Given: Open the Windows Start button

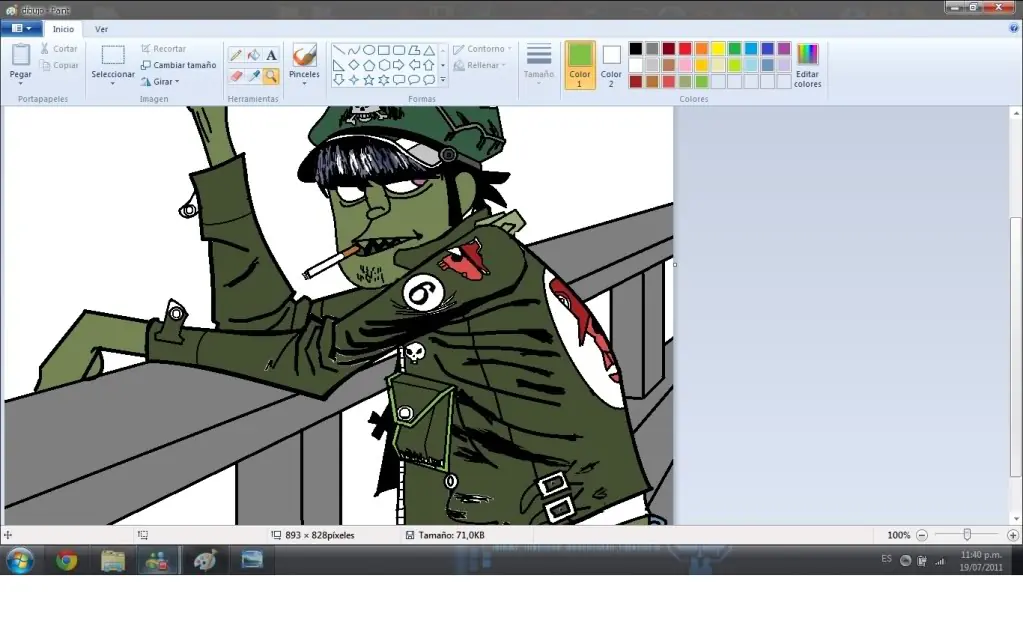Looking at the screenshot, I should (20, 561).
